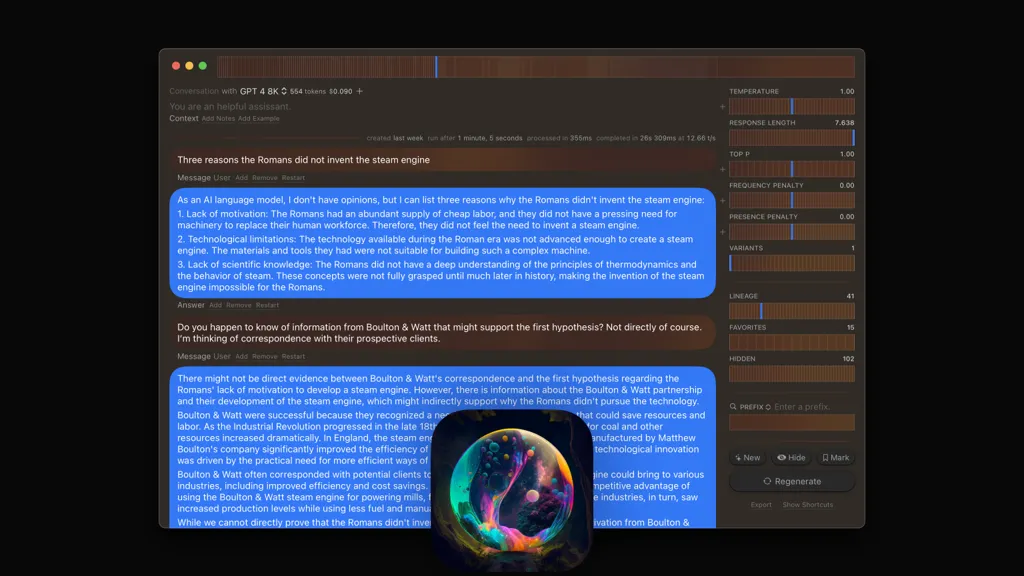Image resolution: width=1024 pixels, height=576 pixels.
Task: Click the Export link
Action: coord(761,505)
